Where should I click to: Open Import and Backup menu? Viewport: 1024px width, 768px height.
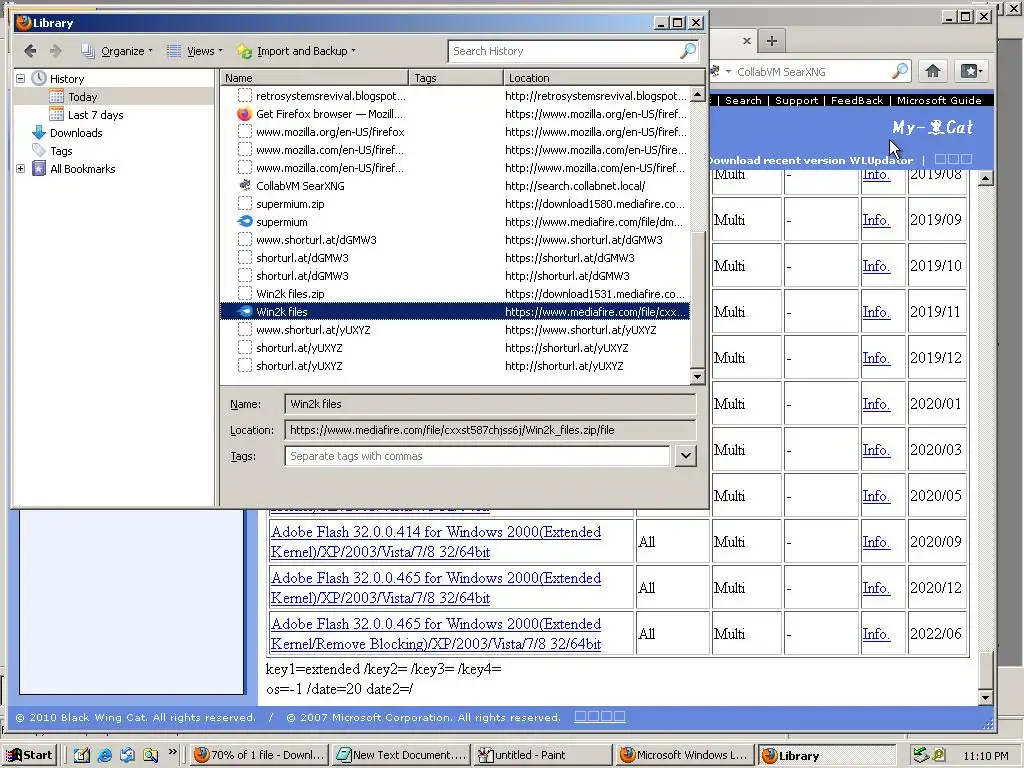pos(296,51)
